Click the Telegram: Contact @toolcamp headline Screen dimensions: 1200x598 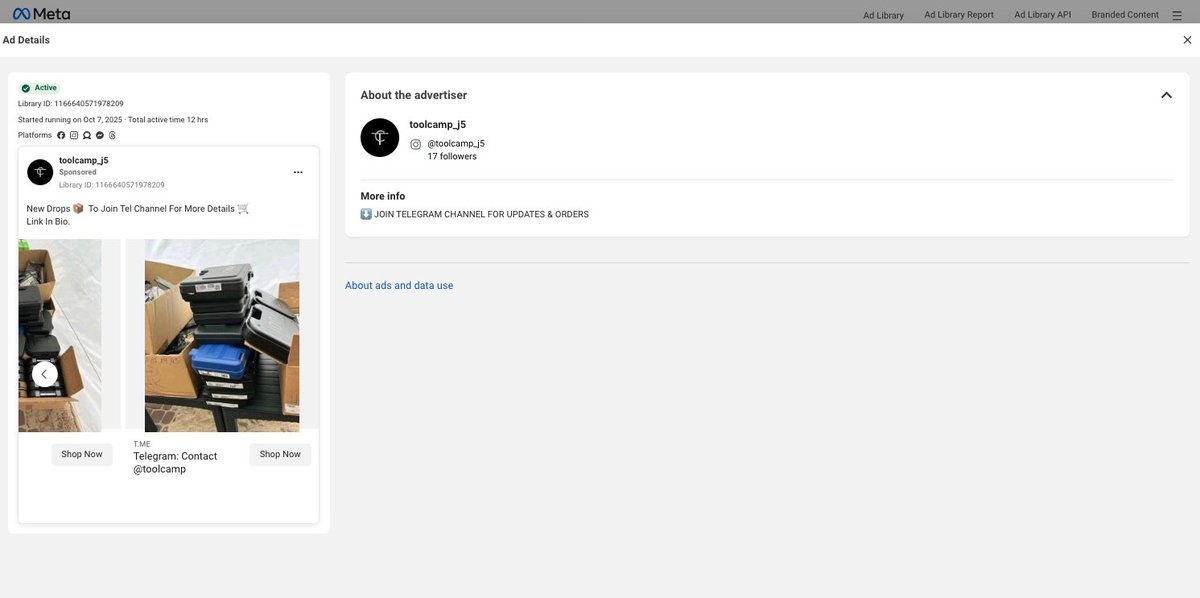coord(175,462)
